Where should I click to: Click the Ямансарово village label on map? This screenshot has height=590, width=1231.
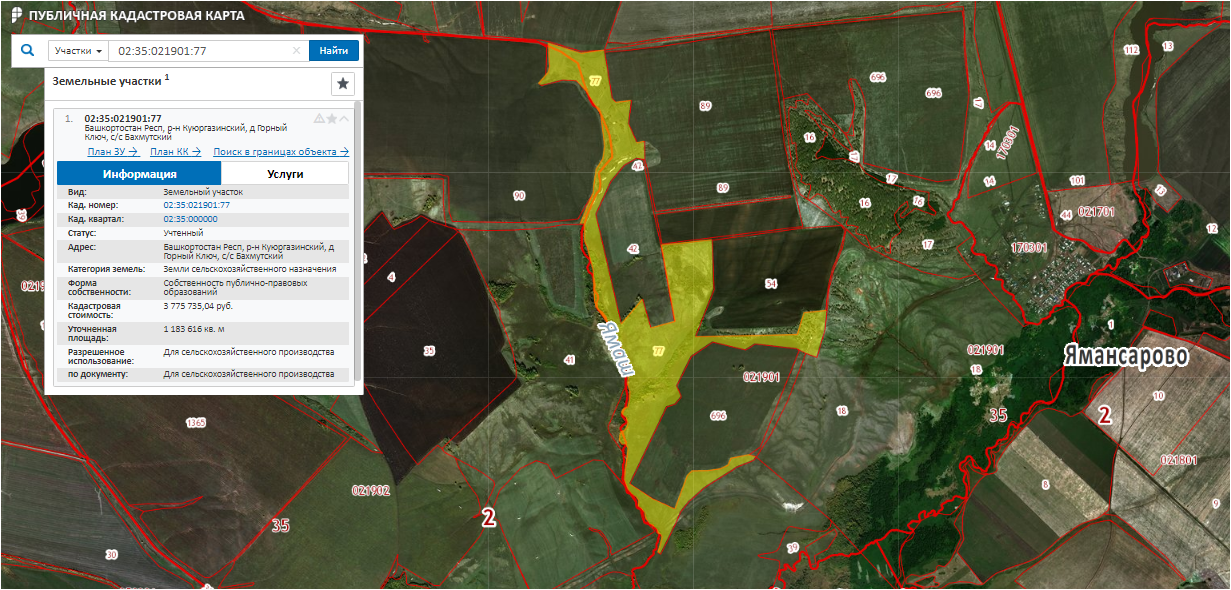[1124, 357]
